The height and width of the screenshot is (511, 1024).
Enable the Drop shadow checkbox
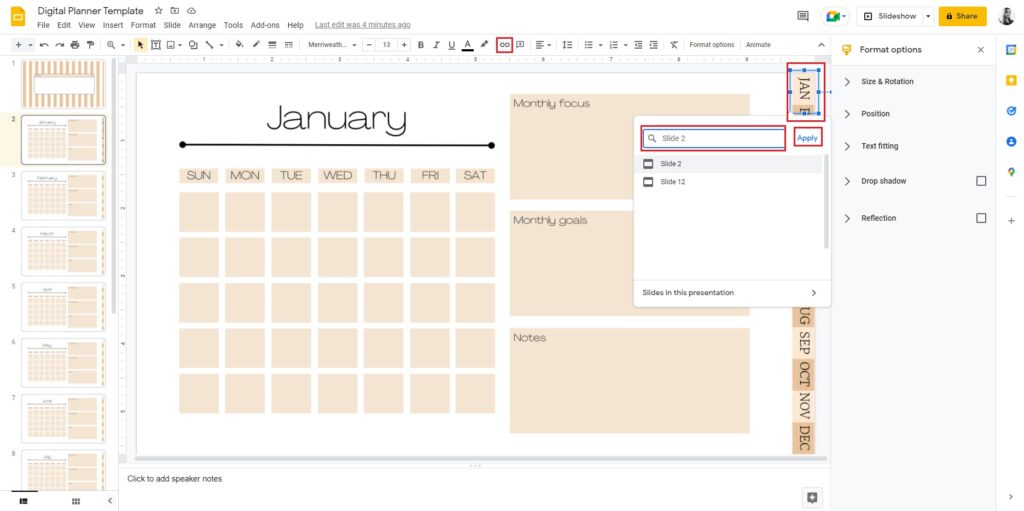981,181
